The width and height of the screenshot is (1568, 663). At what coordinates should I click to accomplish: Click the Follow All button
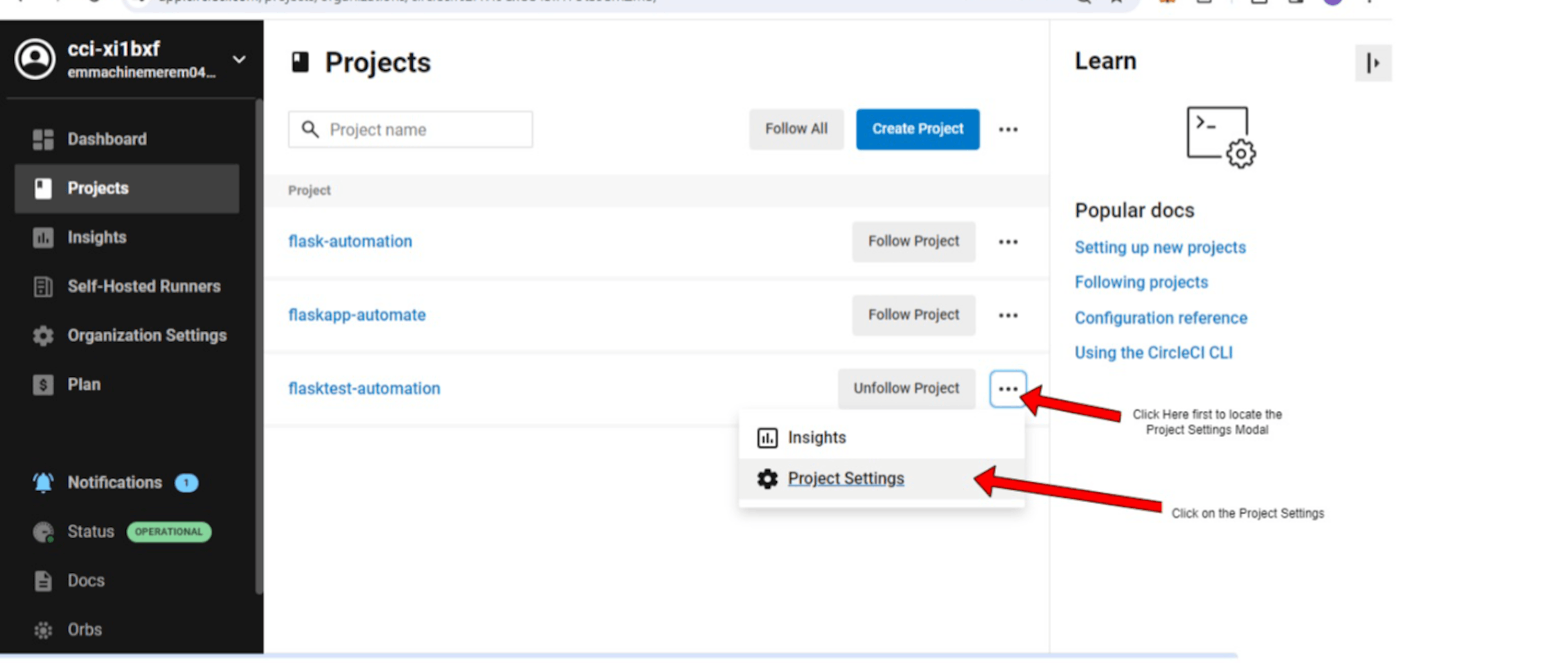pos(796,129)
